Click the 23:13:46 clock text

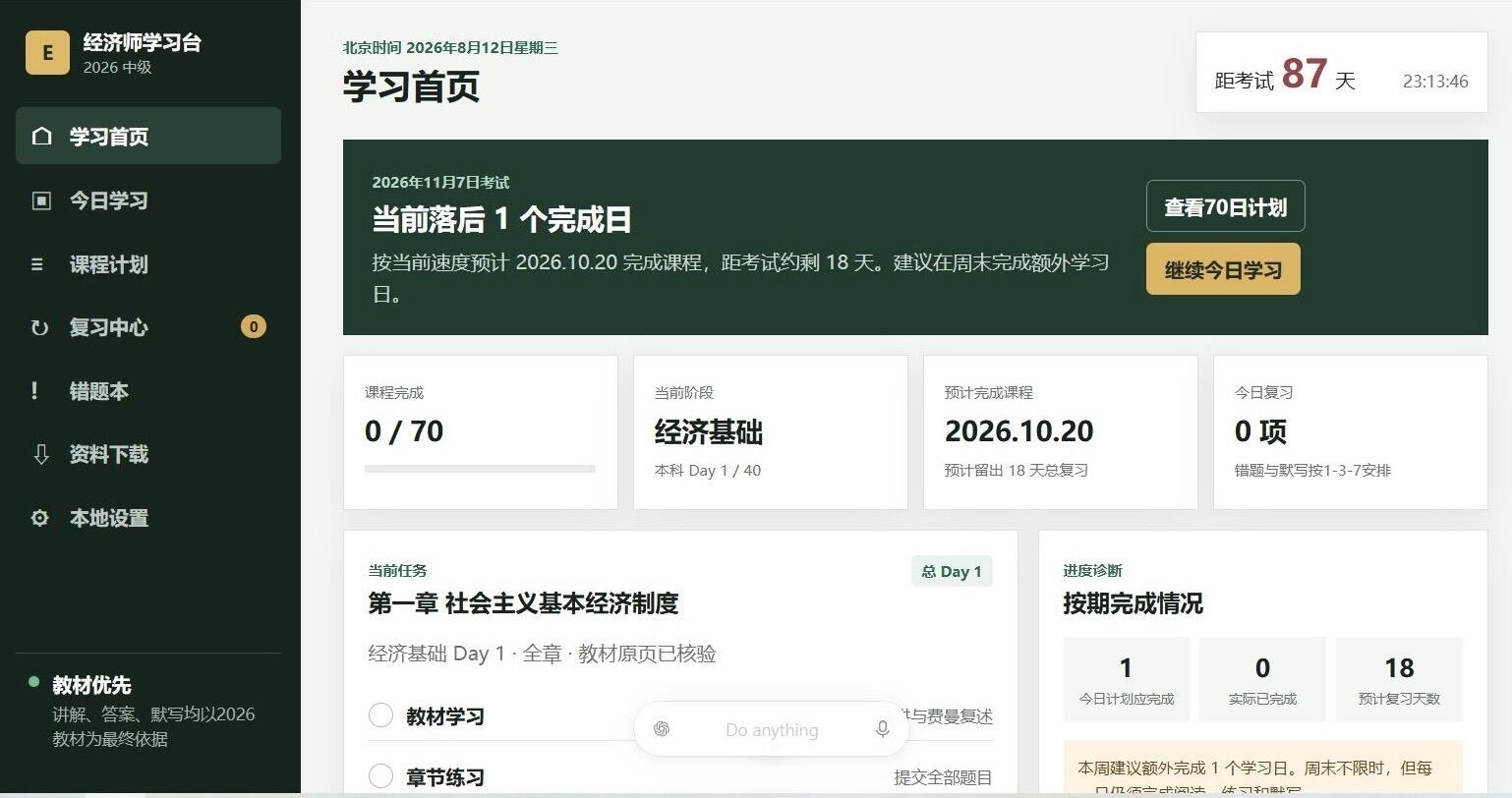(x=1435, y=82)
